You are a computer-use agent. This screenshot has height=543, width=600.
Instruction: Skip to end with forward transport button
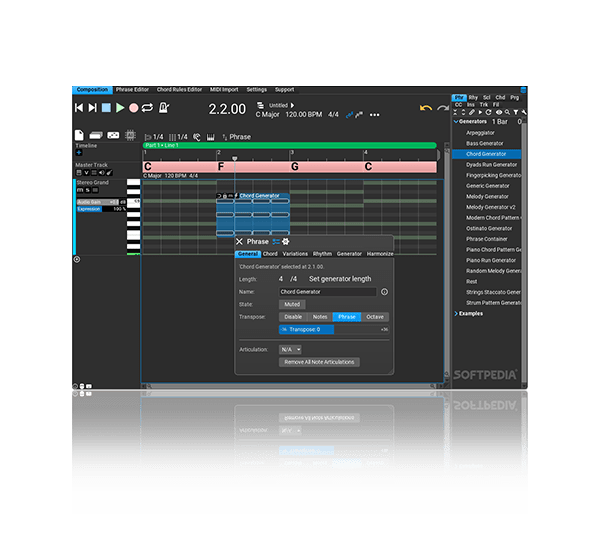[92, 108]
